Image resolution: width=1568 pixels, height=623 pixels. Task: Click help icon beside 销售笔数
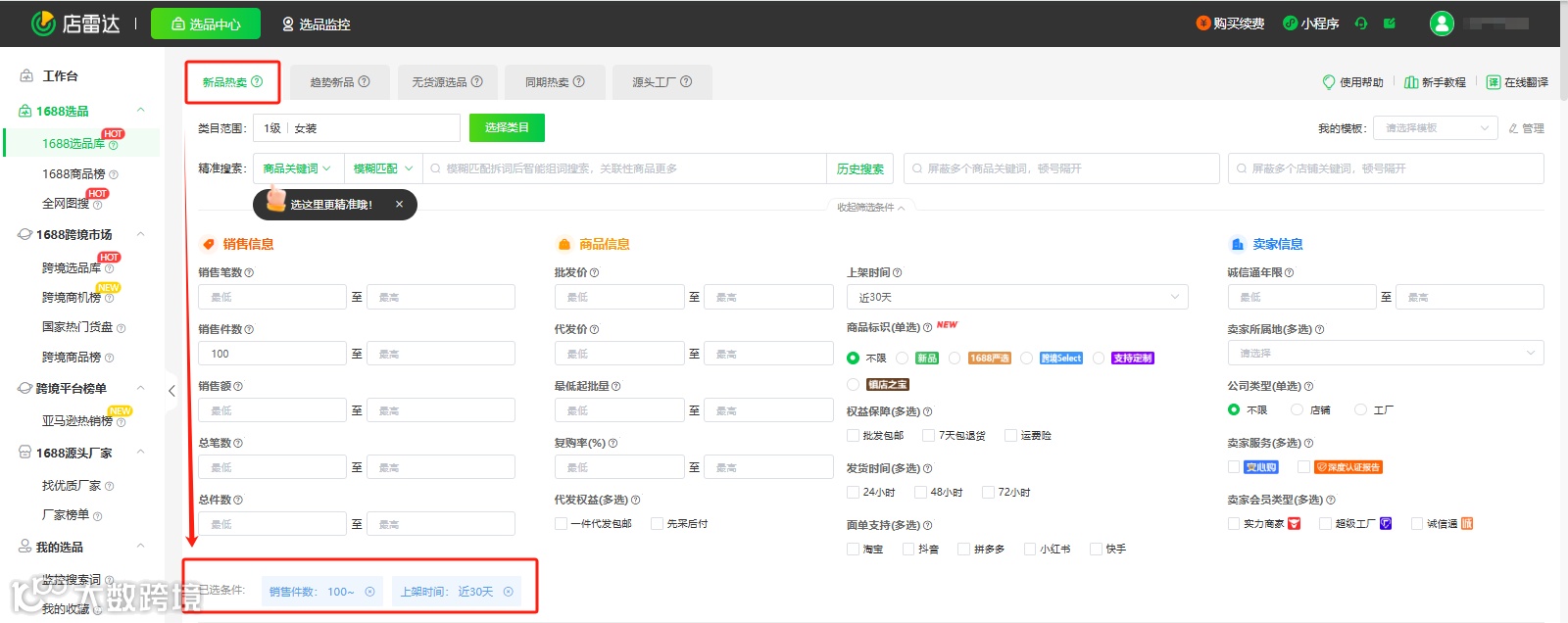pos(249,272)
